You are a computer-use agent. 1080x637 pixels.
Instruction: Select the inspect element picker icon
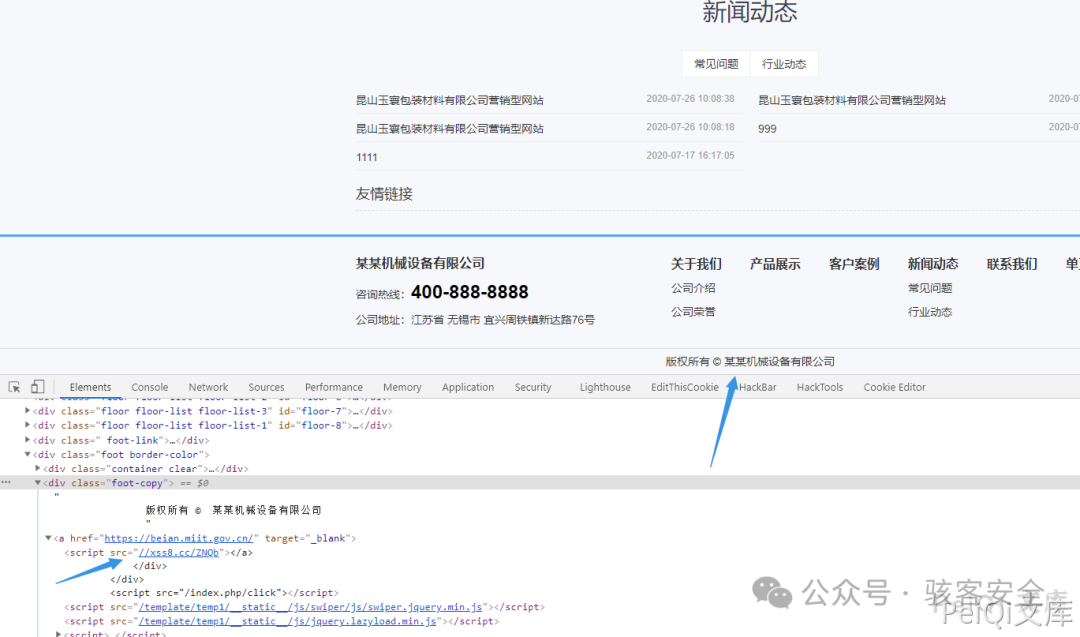(14, 387)
